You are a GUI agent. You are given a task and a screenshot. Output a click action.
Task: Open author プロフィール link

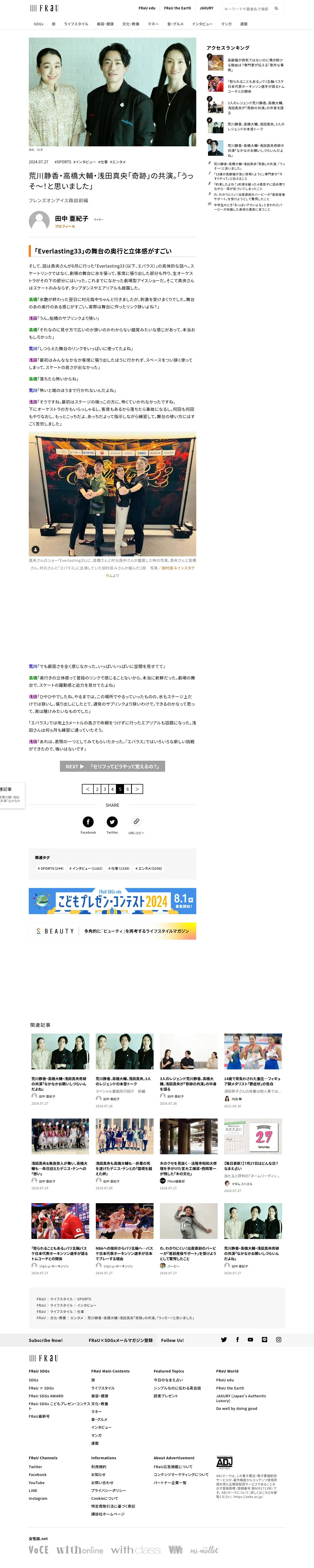(x=65, y=226)
